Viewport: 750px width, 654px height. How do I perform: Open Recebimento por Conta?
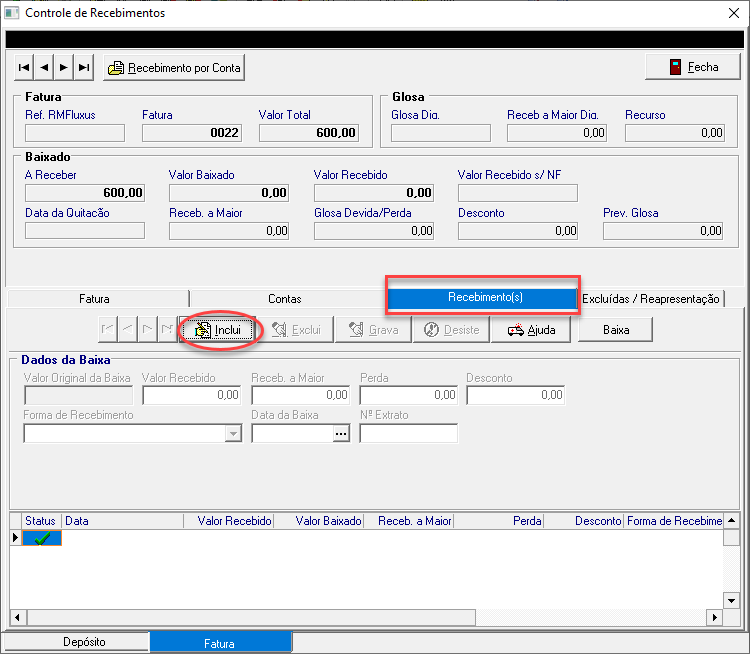tap(174, 67)
